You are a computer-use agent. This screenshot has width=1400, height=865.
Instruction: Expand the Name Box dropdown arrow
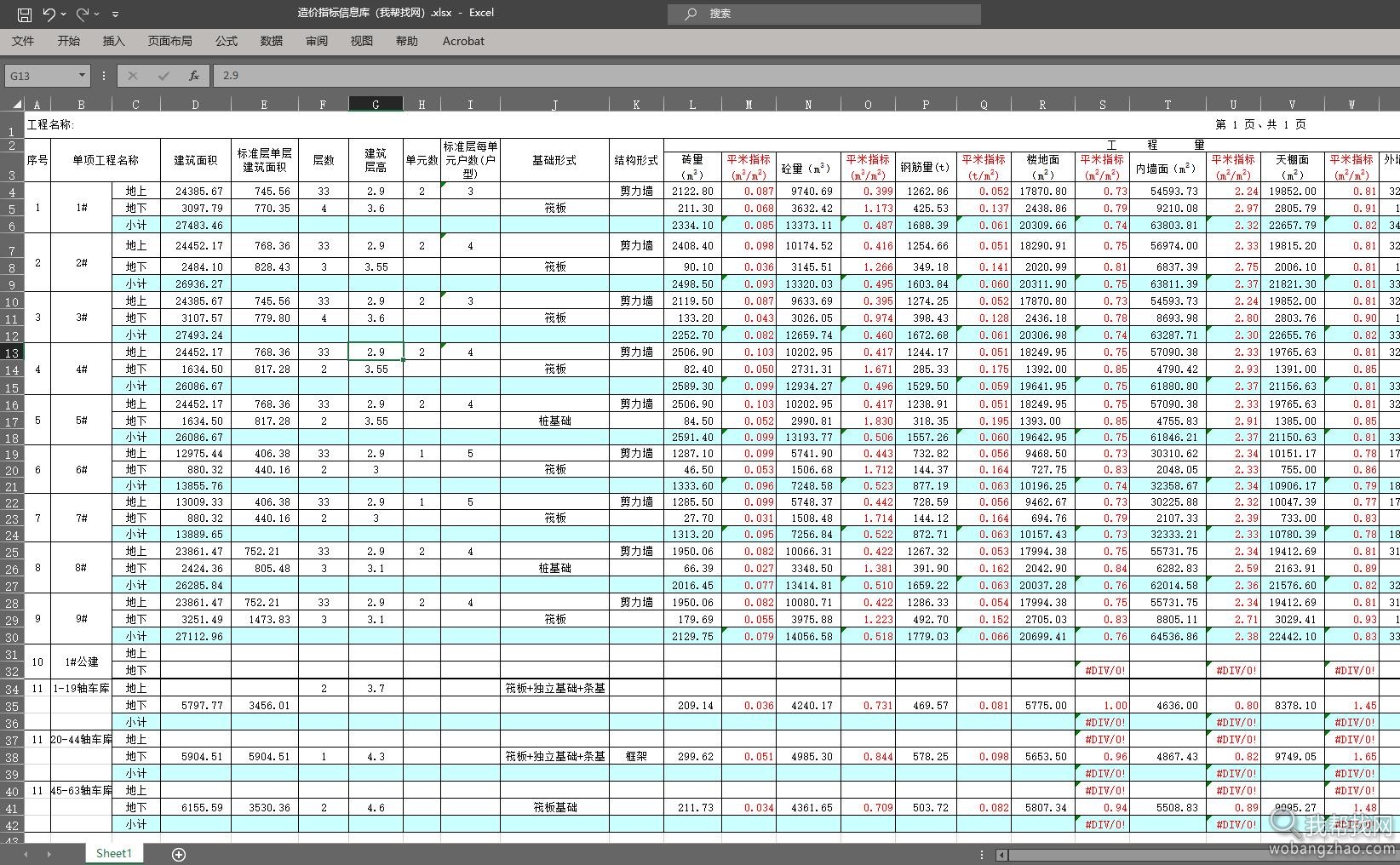pos(82,76)
